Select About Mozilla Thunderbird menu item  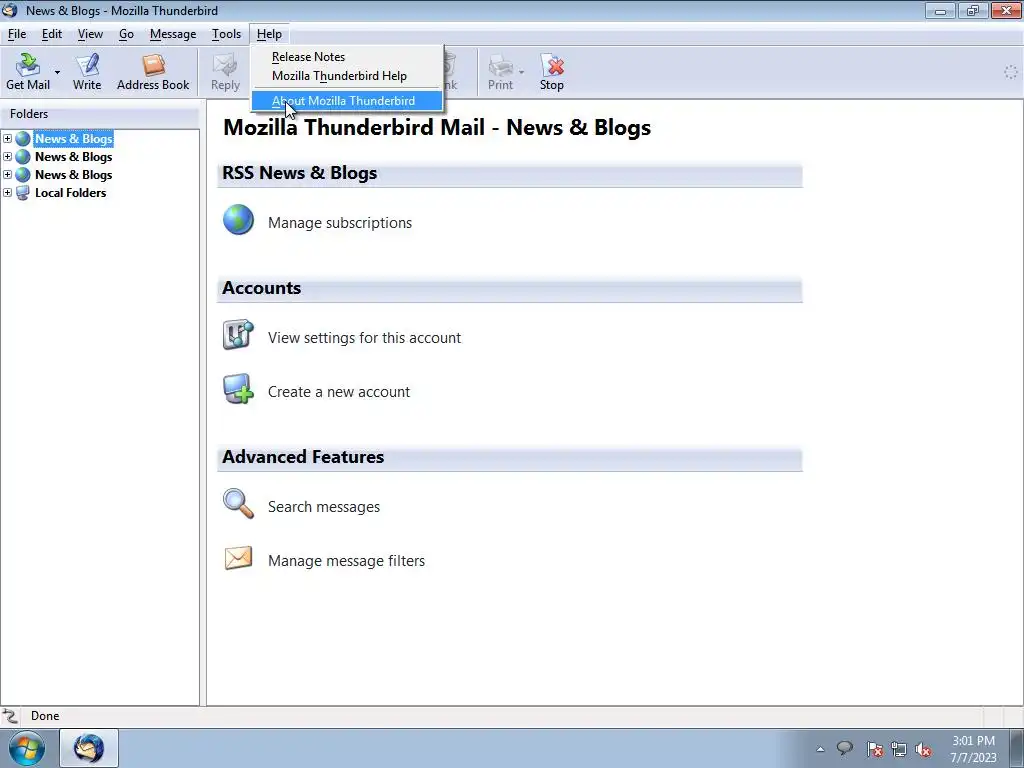coord(347,101)
